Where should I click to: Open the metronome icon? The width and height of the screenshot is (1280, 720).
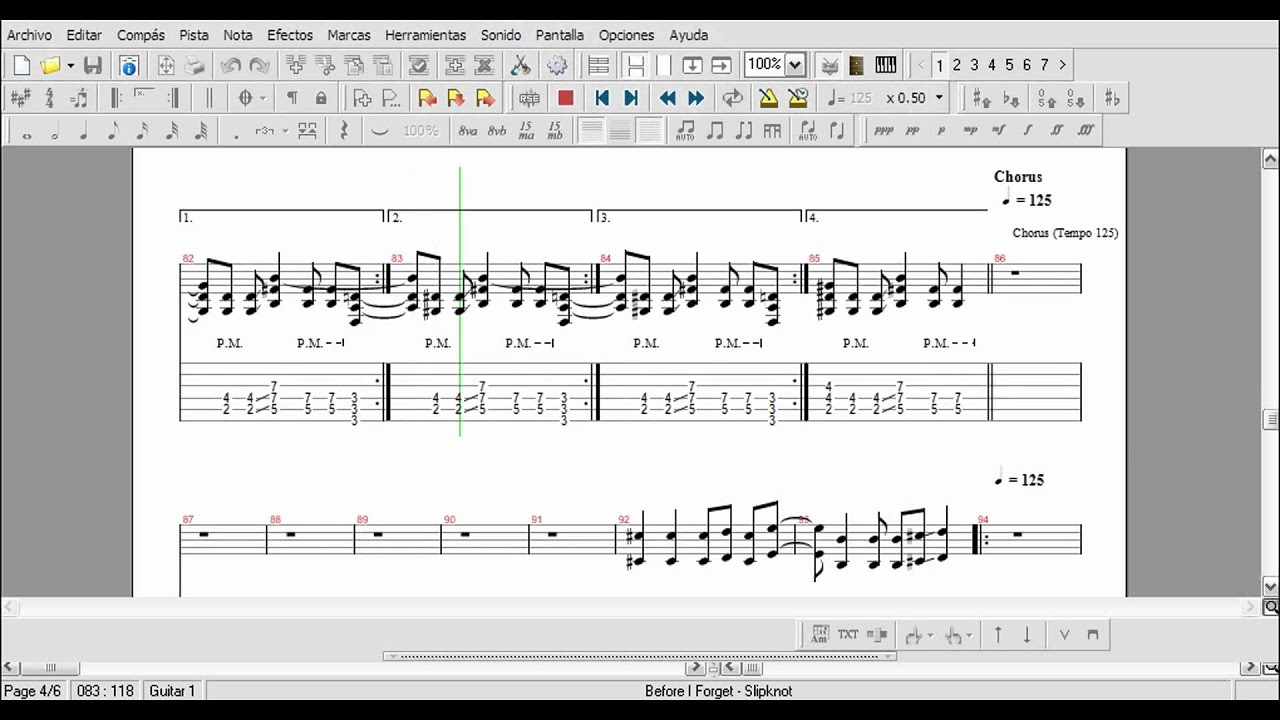point(768,98)
